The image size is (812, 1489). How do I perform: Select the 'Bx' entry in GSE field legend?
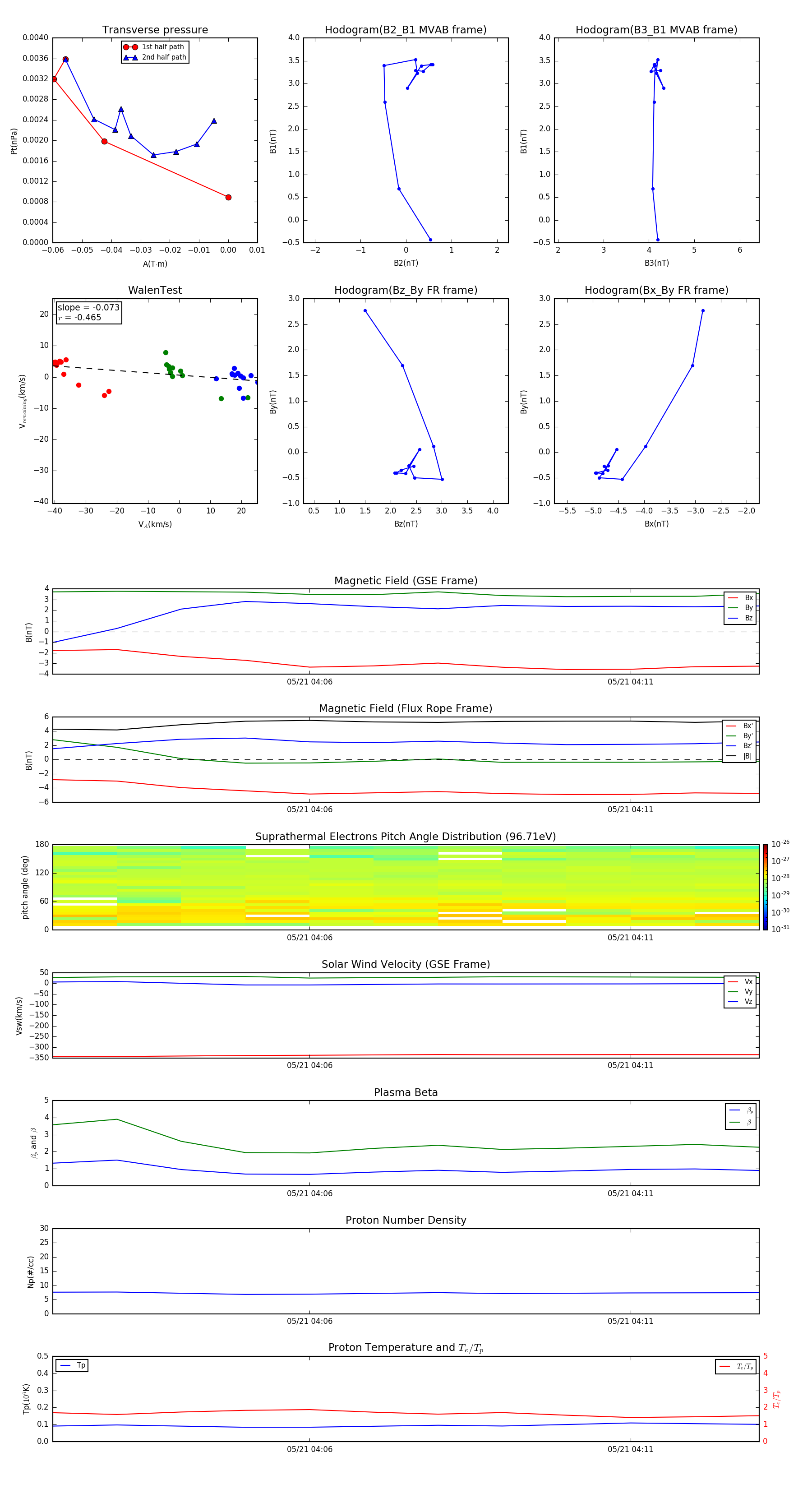740,598
